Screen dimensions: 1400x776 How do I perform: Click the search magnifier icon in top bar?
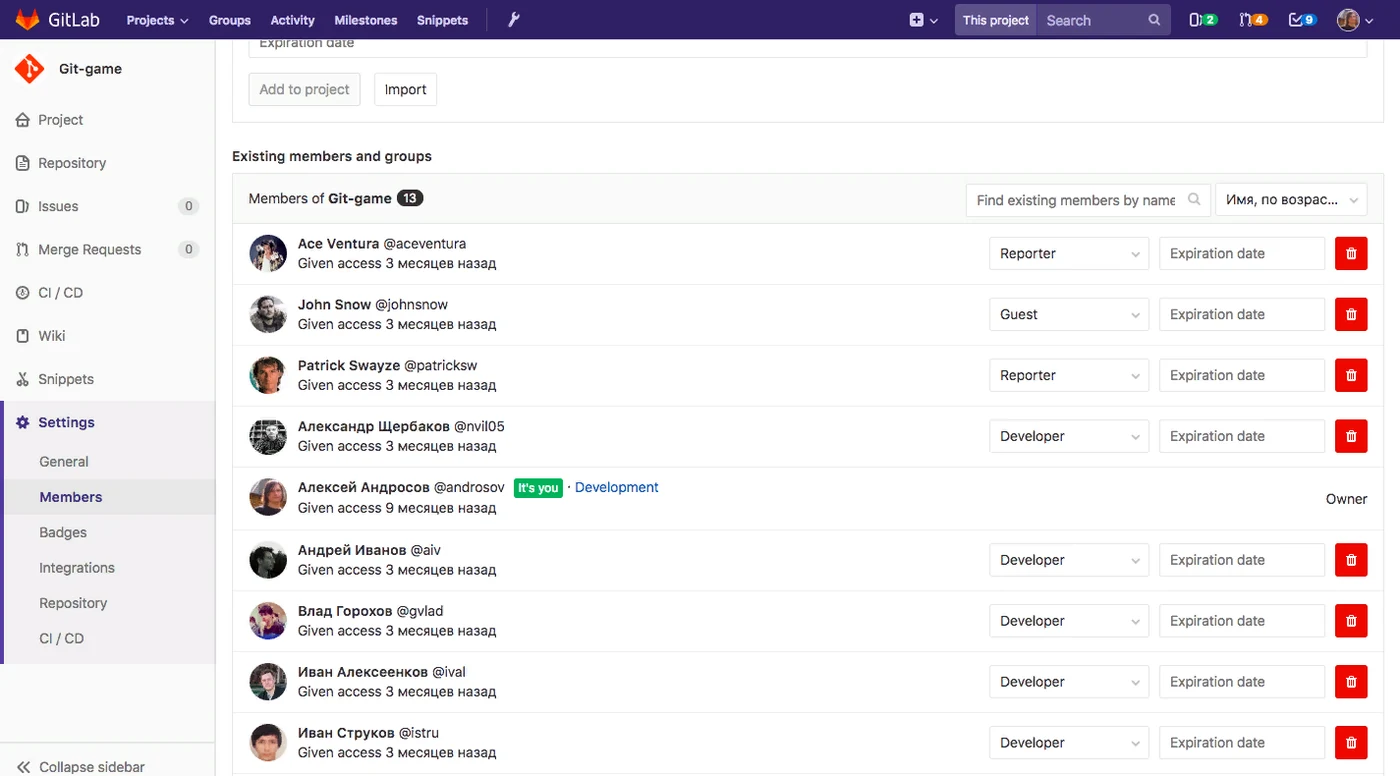pos(1154,20)
